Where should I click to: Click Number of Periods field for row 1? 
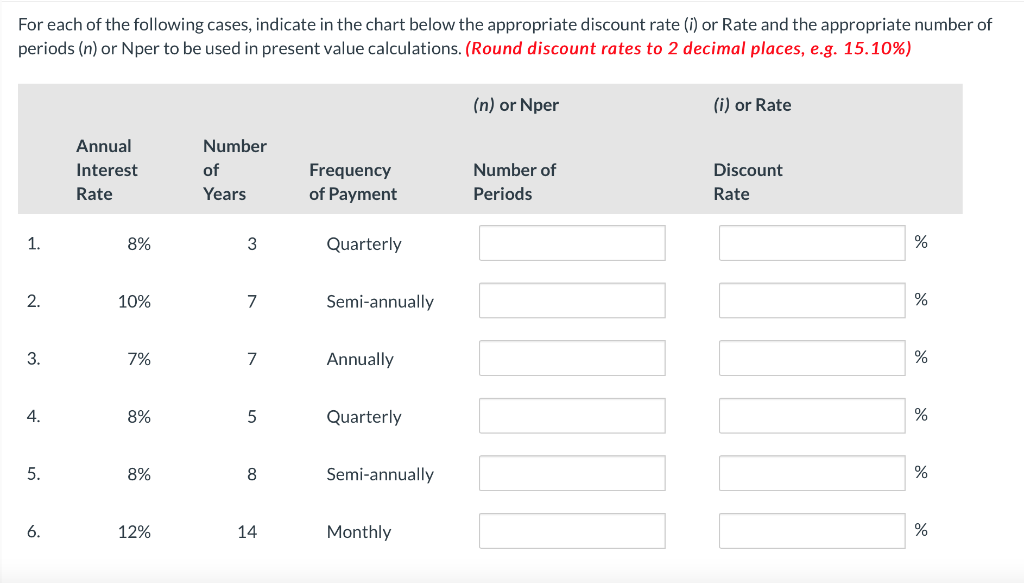coord(572,243)
